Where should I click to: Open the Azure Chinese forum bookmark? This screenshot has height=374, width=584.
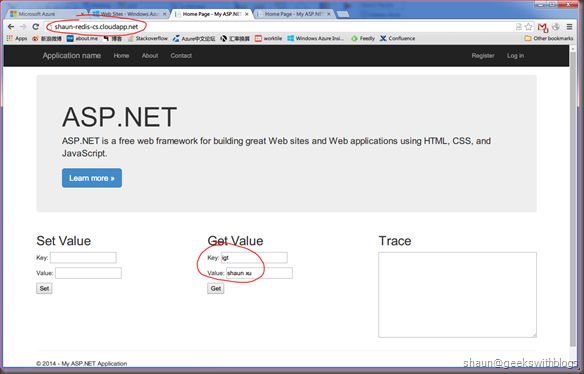click(x=194, y=38)
